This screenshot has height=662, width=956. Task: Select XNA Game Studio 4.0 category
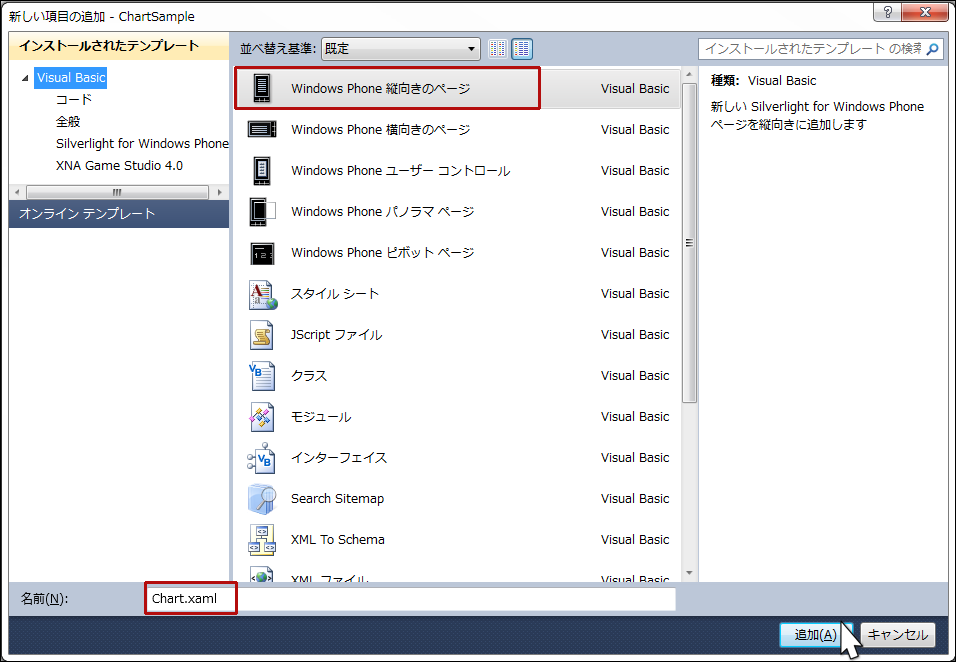120,165
